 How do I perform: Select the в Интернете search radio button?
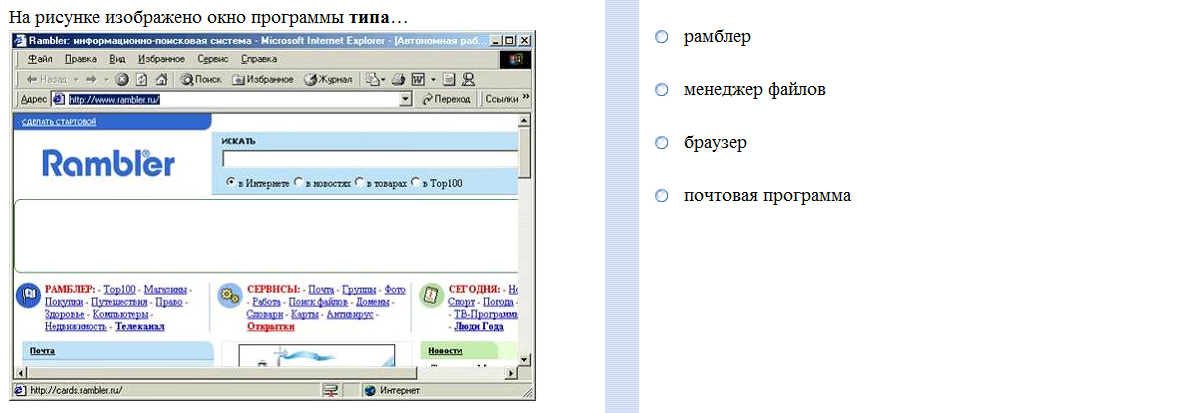(x=231, y=182)
